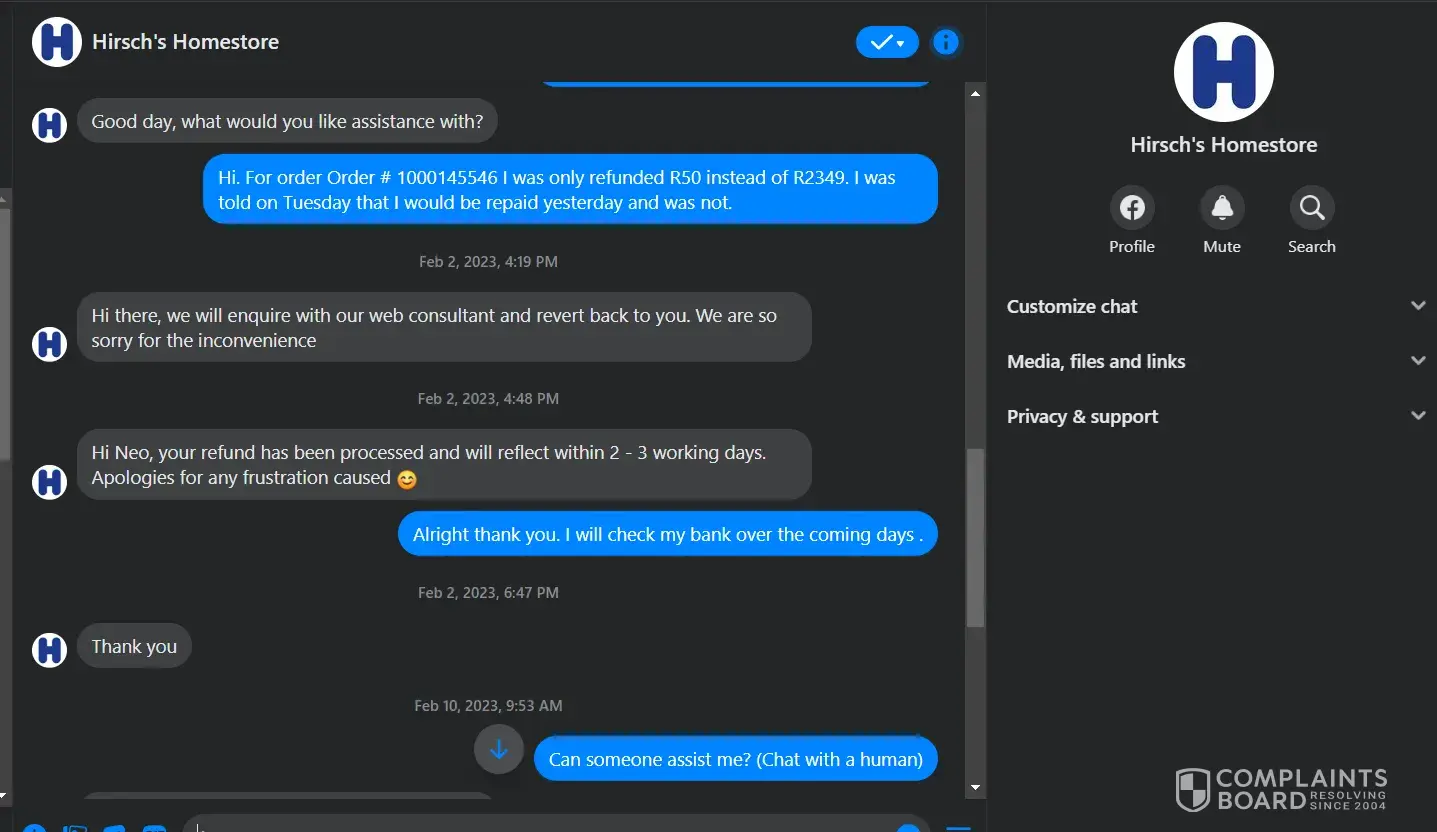Click sender avatar beside "Thank you" message
1437x832 pixels.
pos(49,649)
